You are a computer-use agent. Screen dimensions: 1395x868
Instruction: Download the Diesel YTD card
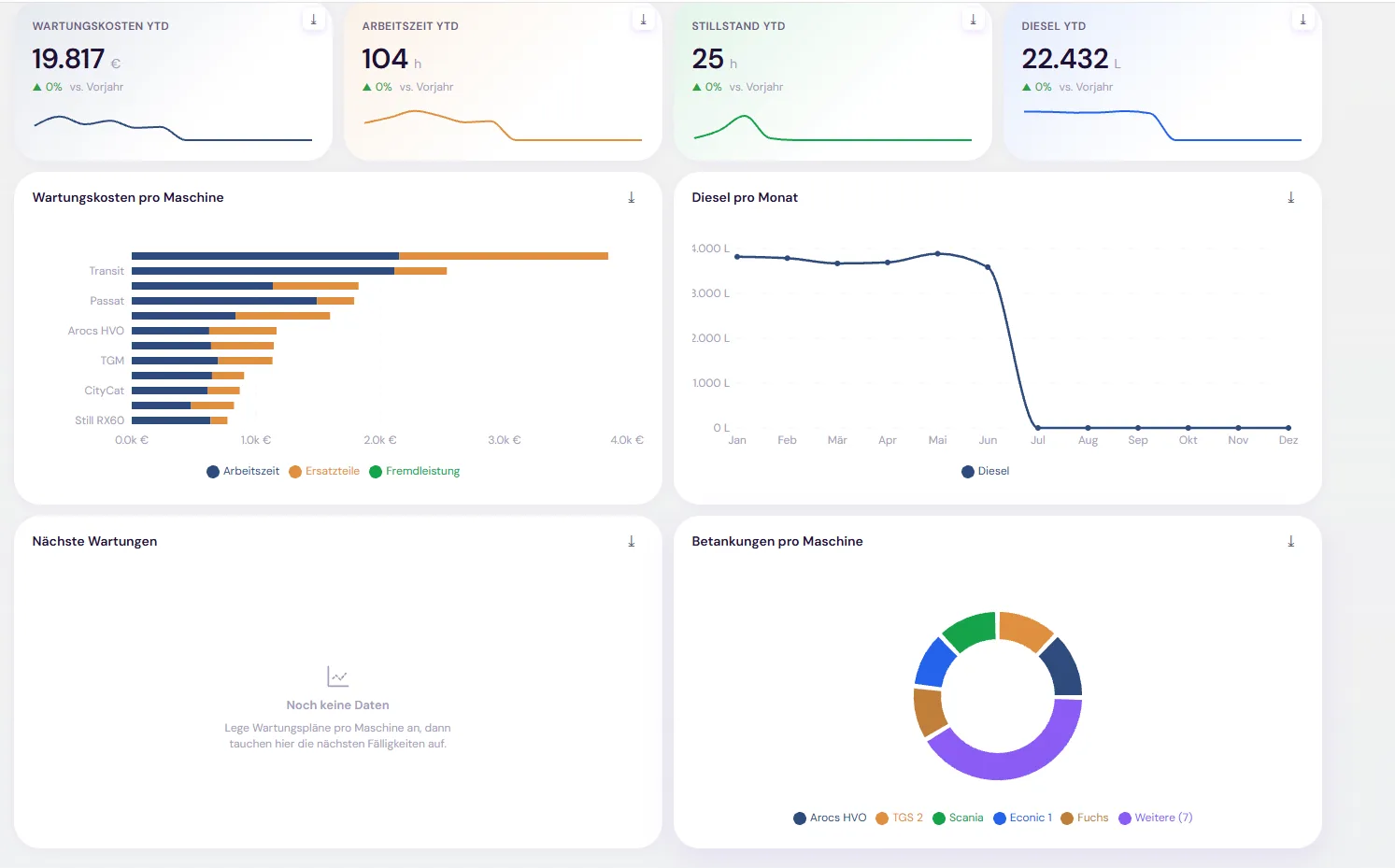click(x=1302, y=20)
